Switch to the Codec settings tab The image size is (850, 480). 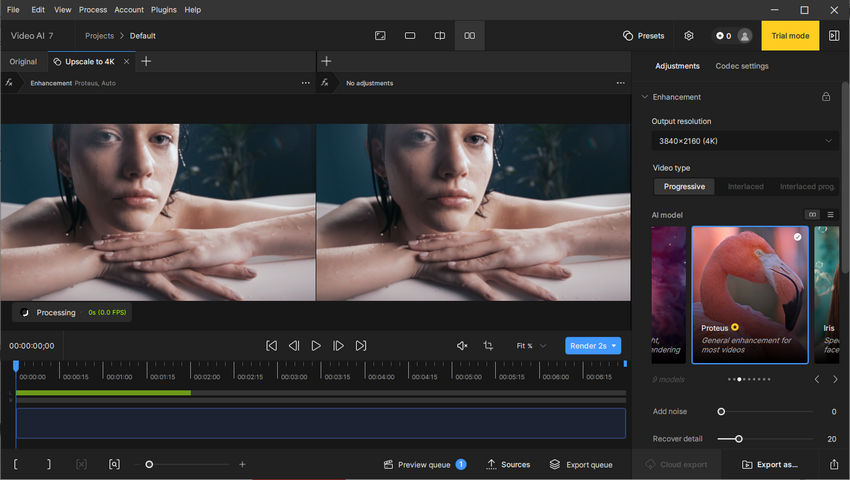point(742,66)
